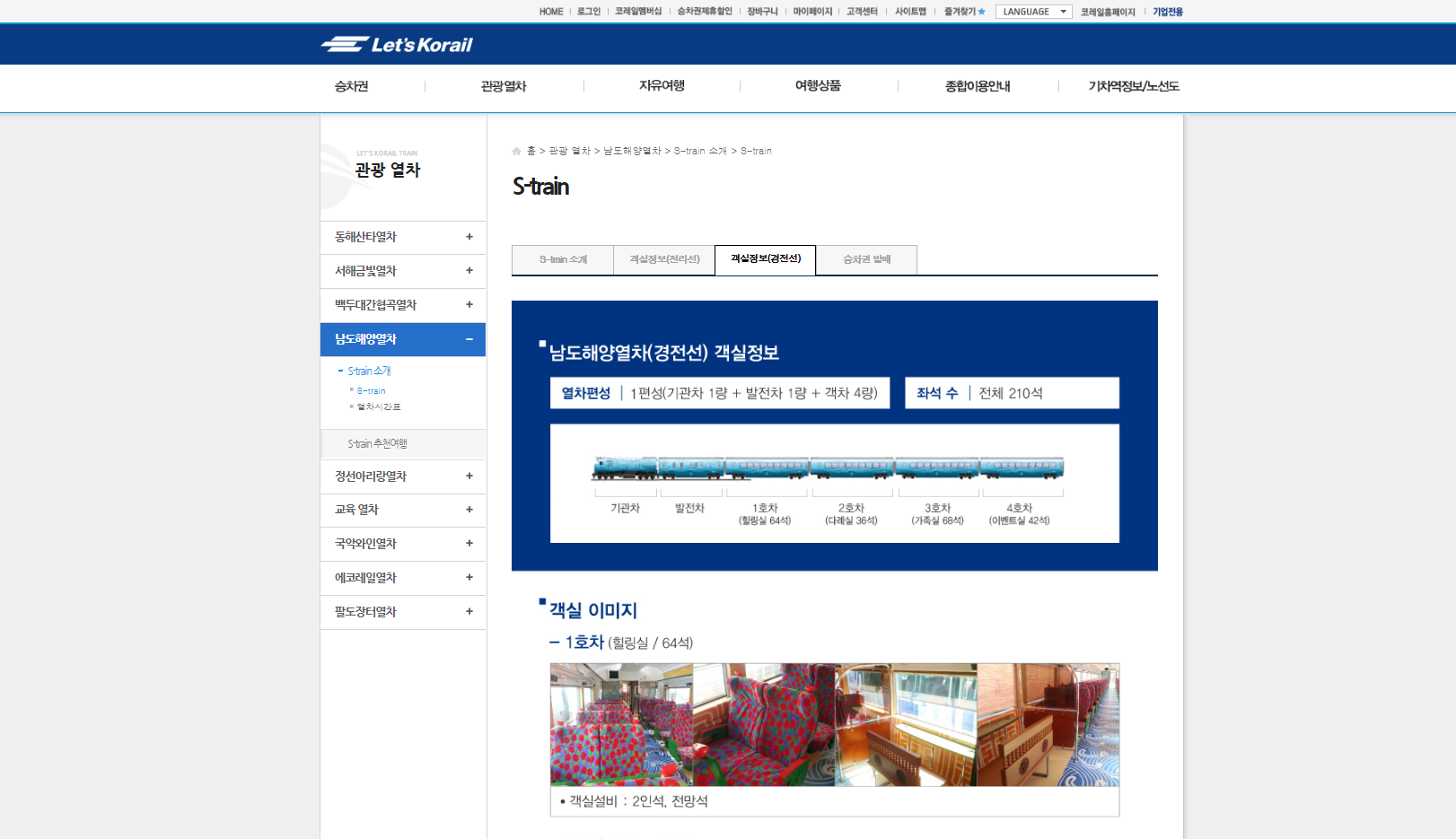Click breadcrumb home icon

(x=516, y=151)
